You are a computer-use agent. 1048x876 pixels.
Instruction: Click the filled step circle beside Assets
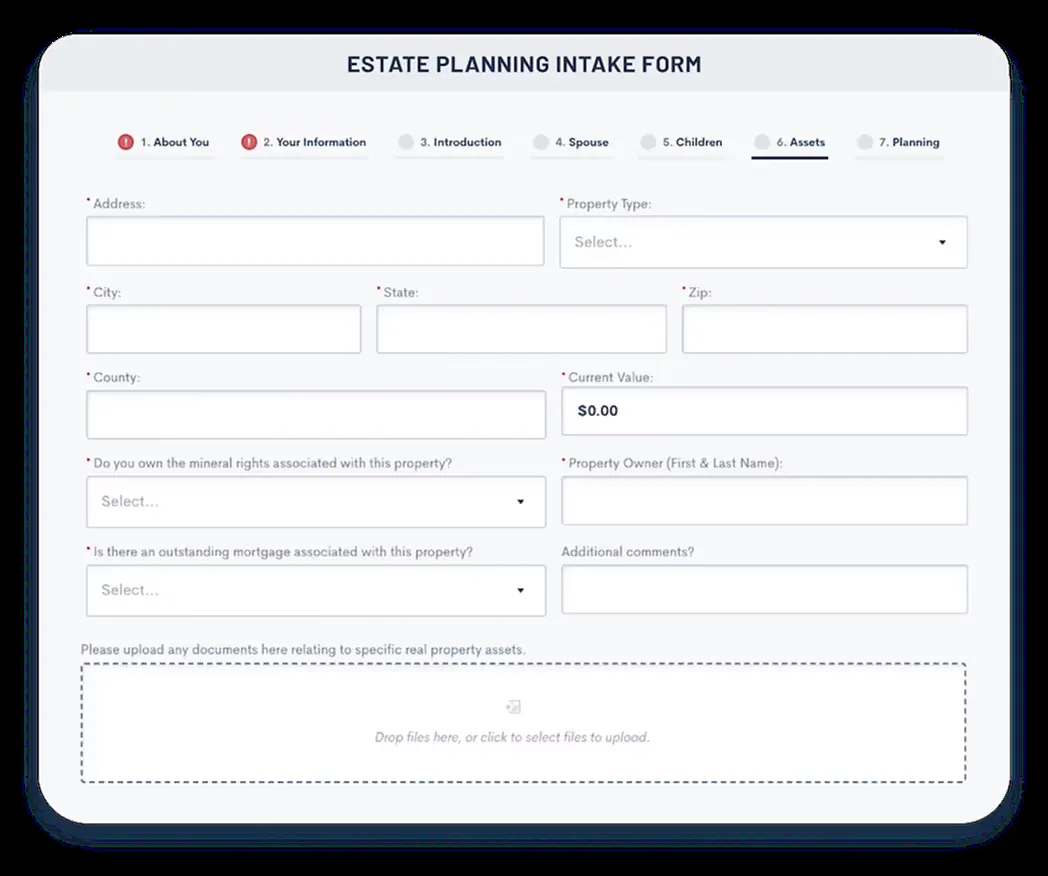point(761,142)
